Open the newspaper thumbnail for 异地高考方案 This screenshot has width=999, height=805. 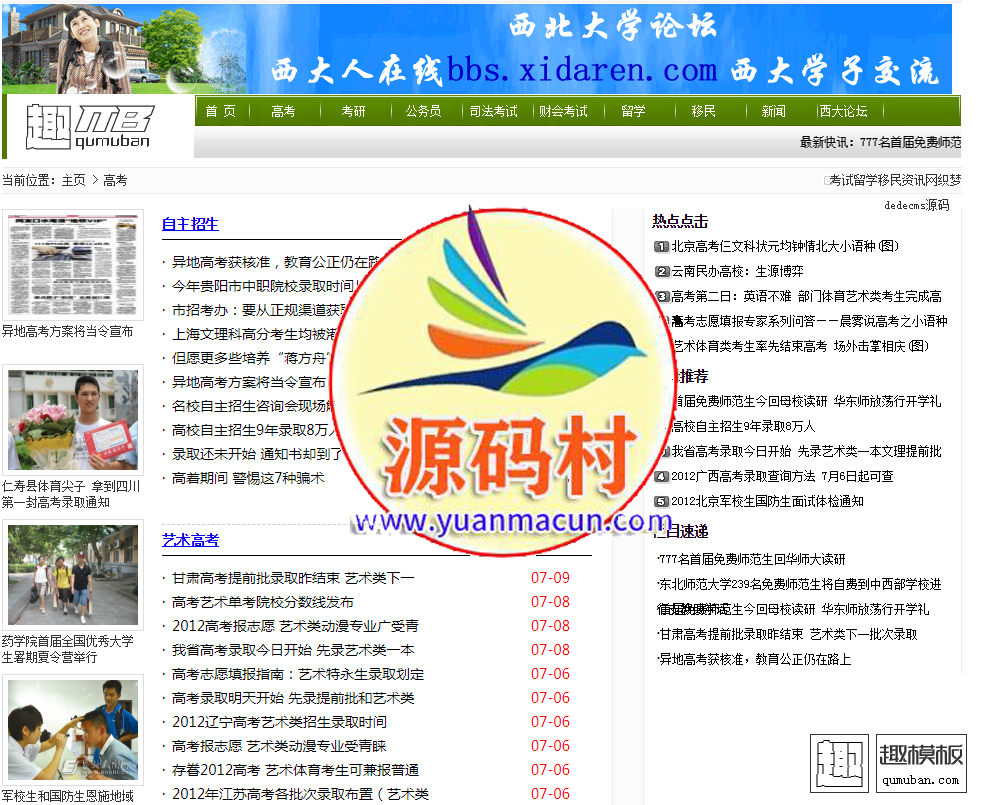pos(72,265)
